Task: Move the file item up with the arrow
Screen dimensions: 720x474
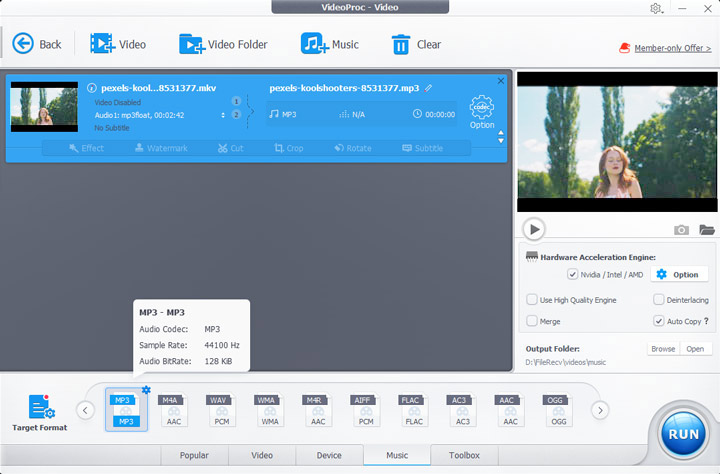Action: pyautogui.click(x=501, y=133)
